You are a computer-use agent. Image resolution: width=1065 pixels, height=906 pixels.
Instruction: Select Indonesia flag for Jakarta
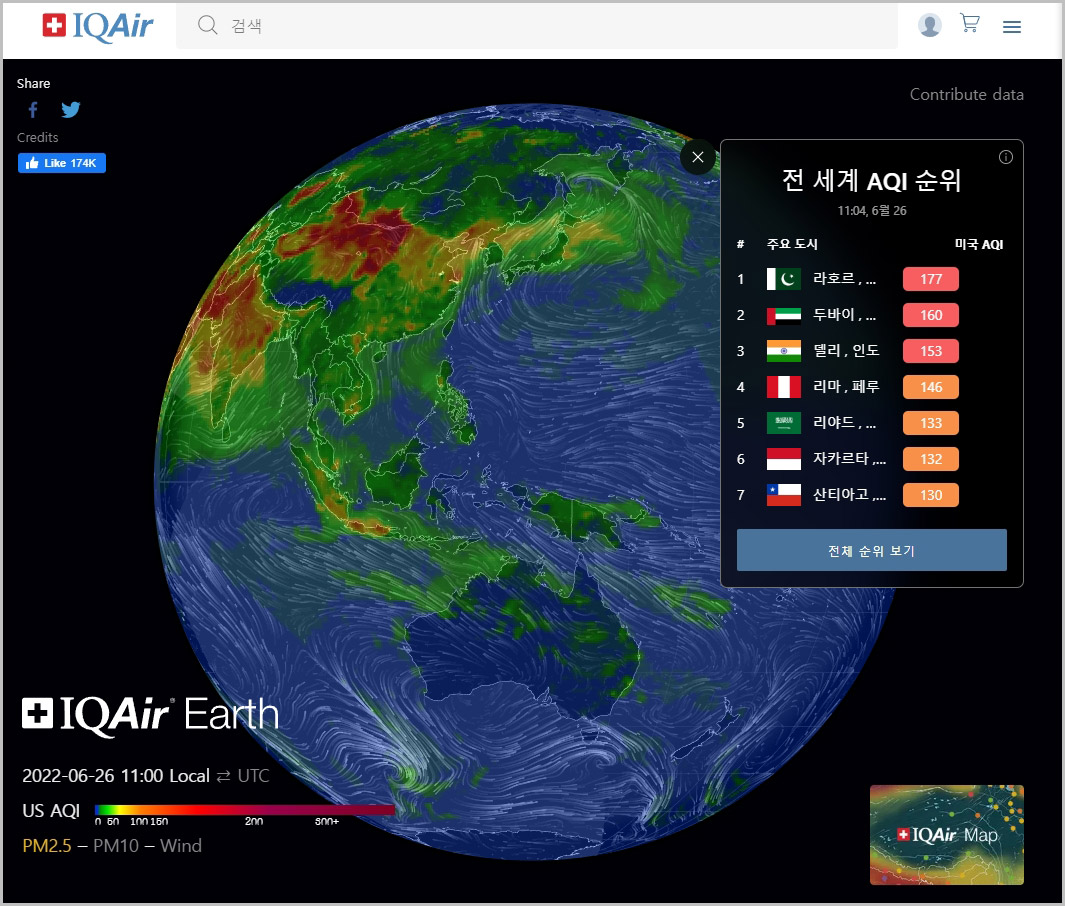pyautogui.click(x=783, y=459)
